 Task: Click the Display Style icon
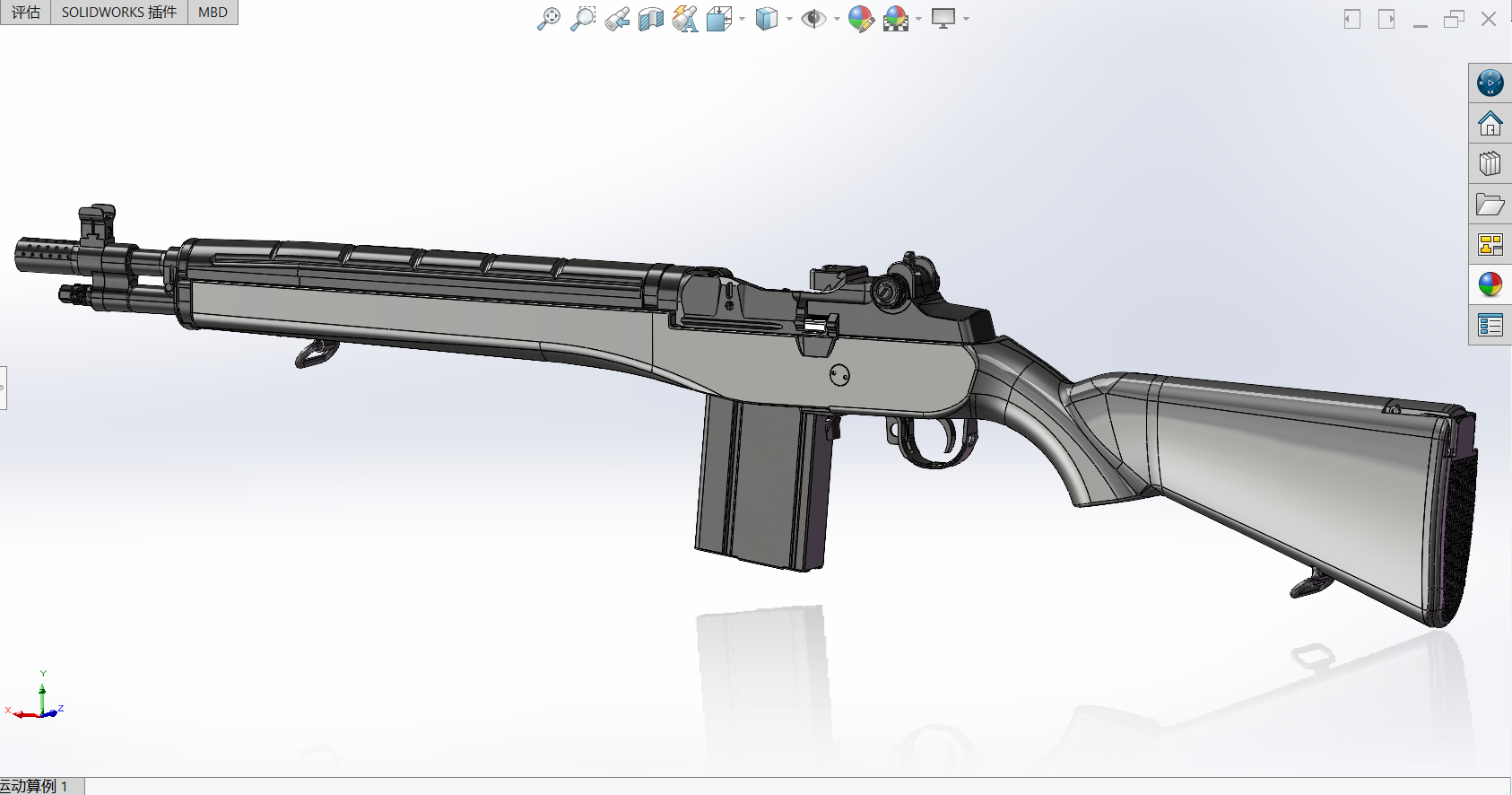pyautogui.click(x=767, y=18)
